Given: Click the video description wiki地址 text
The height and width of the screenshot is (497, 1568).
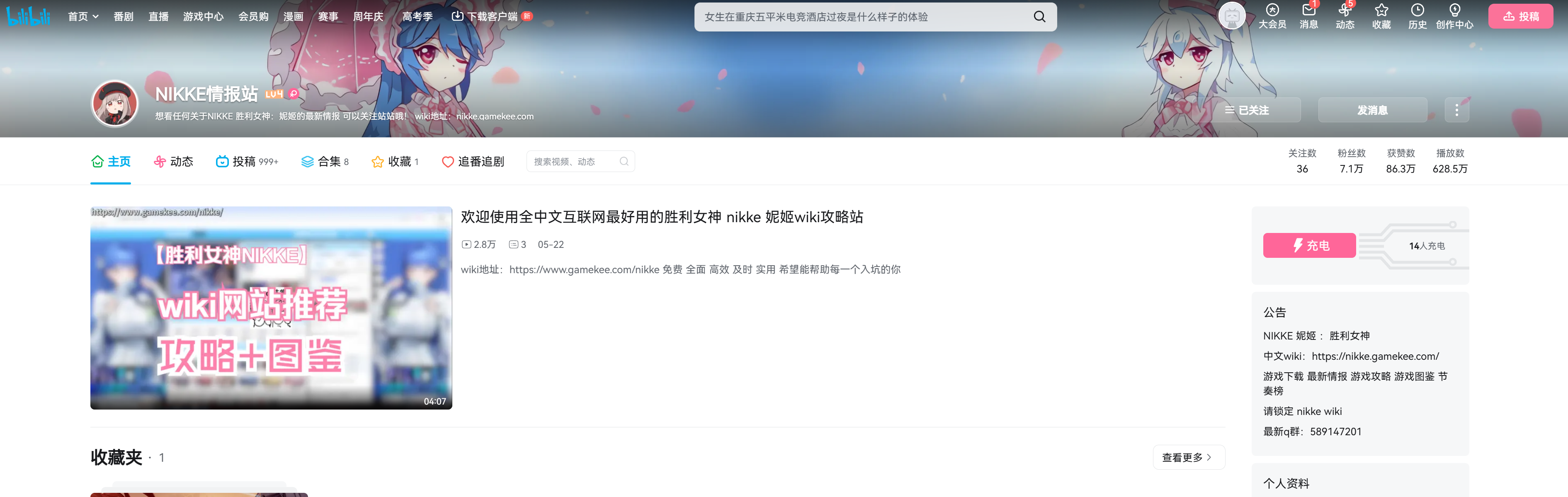Looking at the screenshot, I should coord(680,269).
